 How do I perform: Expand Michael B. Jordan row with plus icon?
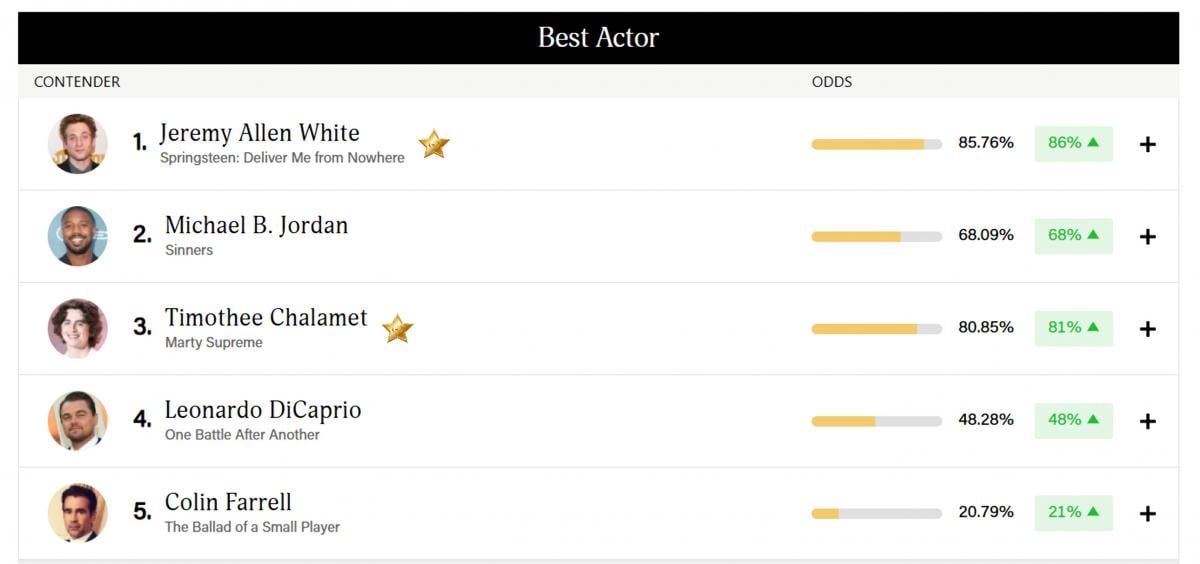(1148, 236)
